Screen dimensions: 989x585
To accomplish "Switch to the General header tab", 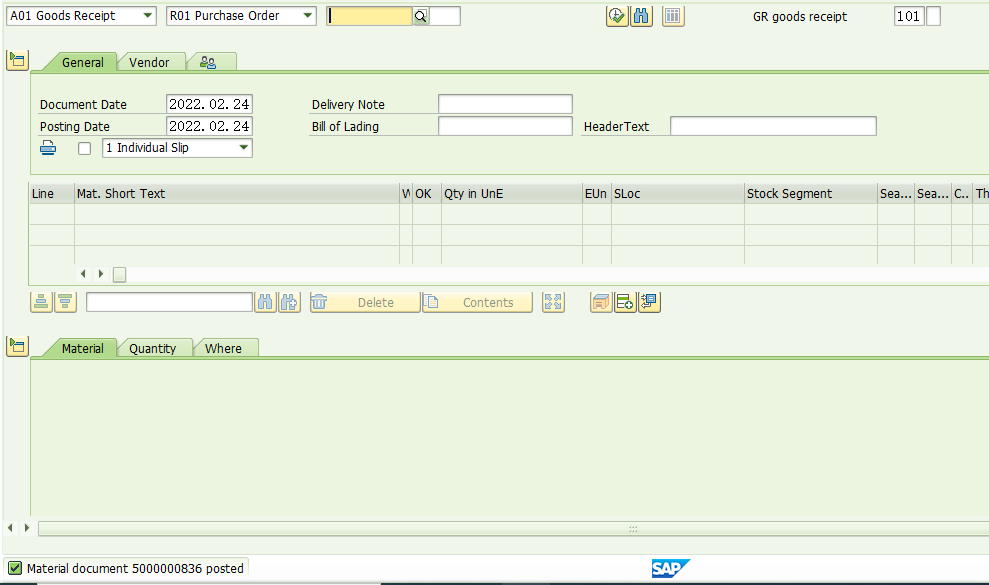I will point(83,62).
